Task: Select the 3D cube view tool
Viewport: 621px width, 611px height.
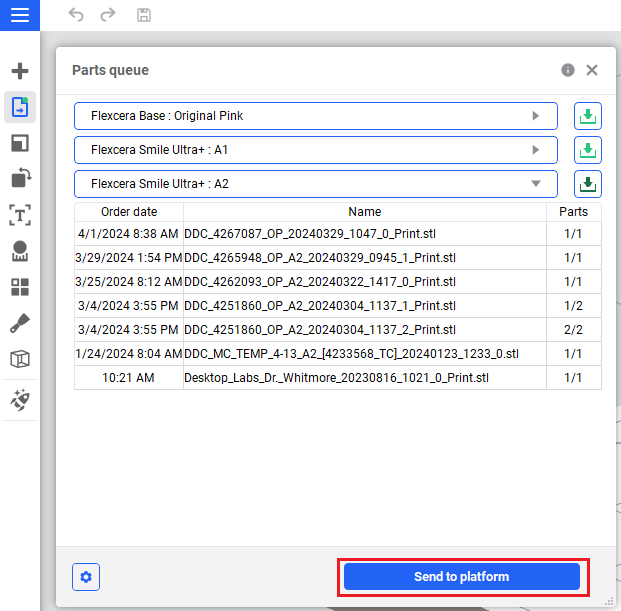Action: pos(20,359)
